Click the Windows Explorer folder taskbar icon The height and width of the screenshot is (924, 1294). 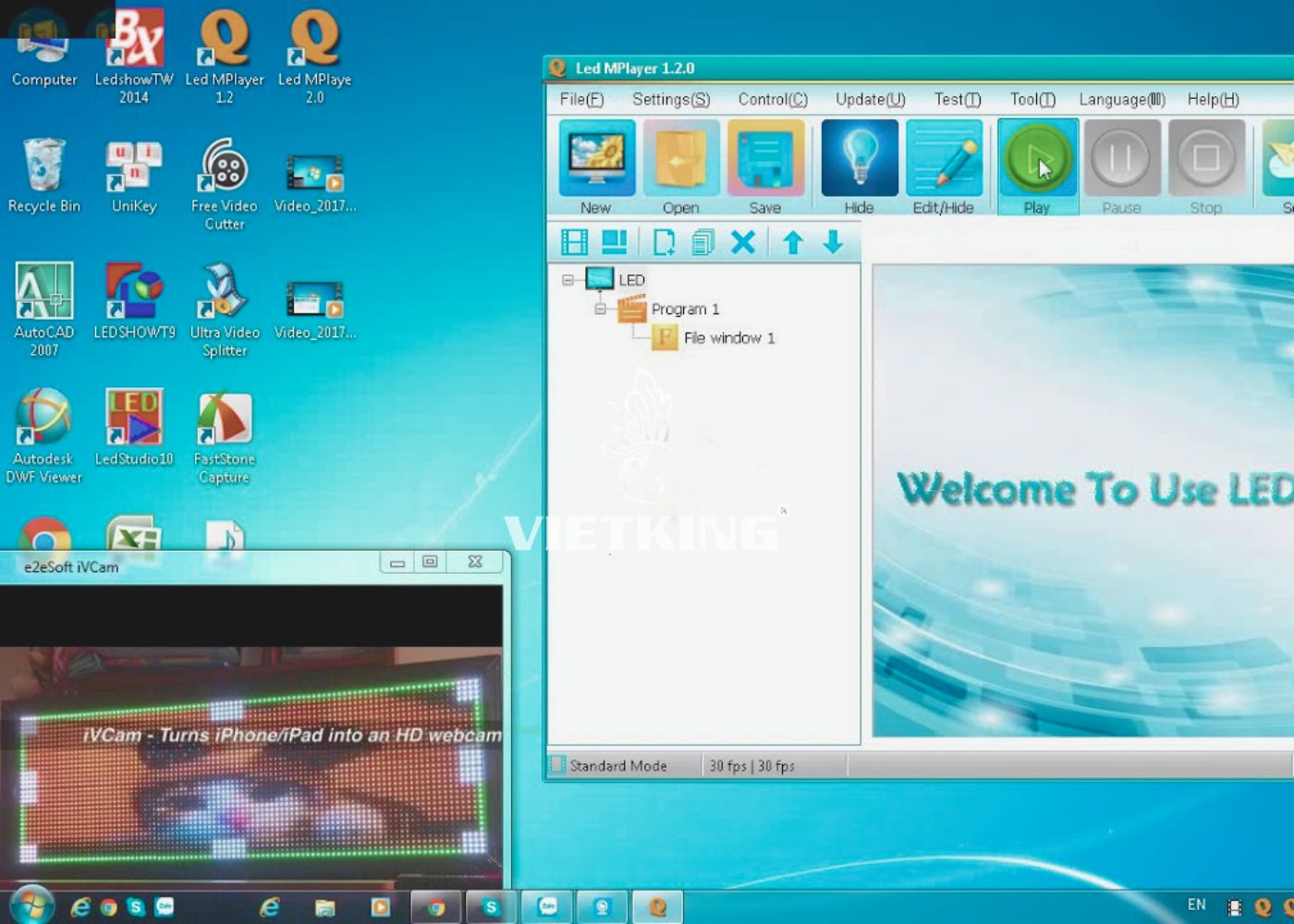tap(324, 907)
